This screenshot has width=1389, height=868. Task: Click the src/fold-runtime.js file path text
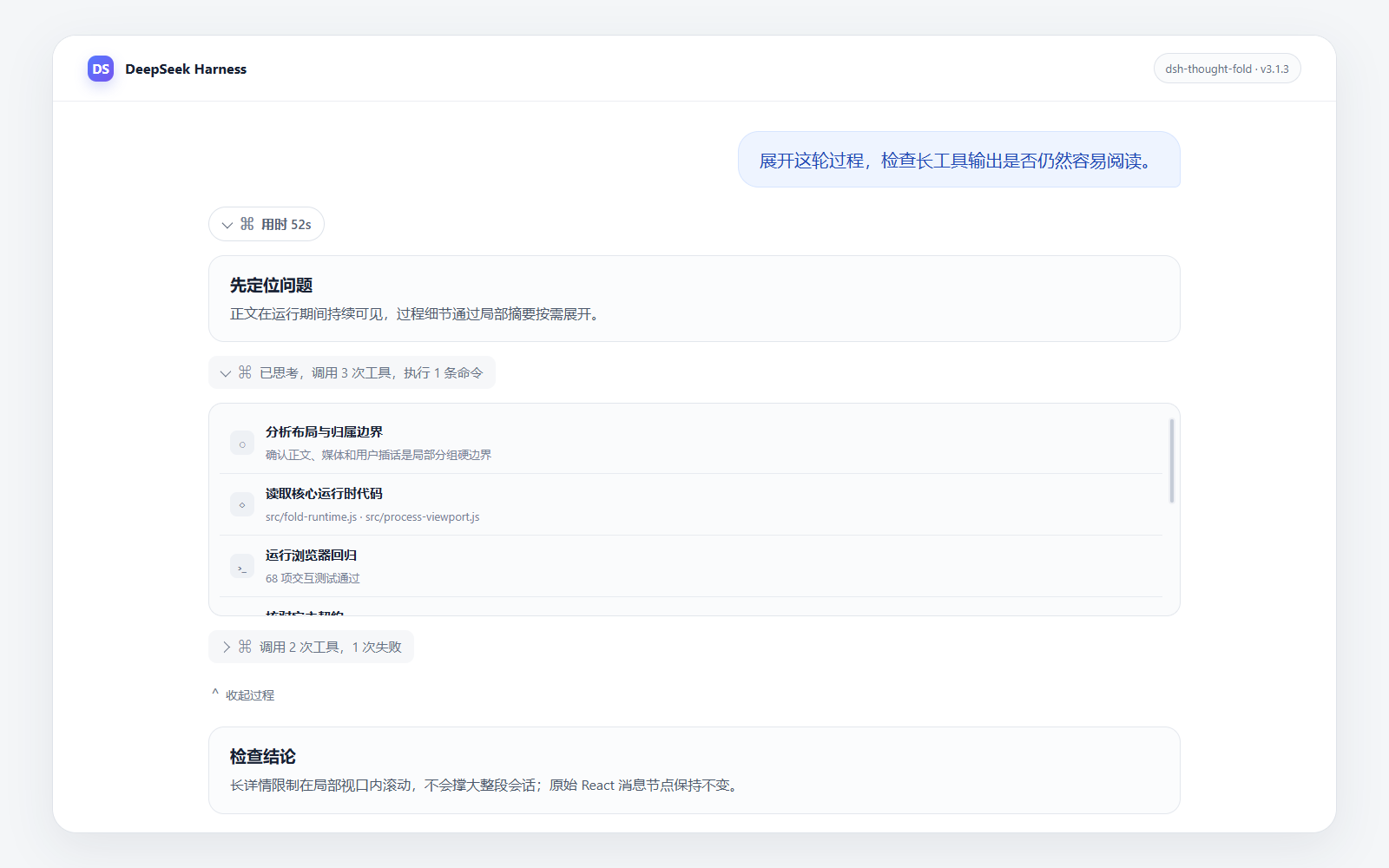click(311, 517)
